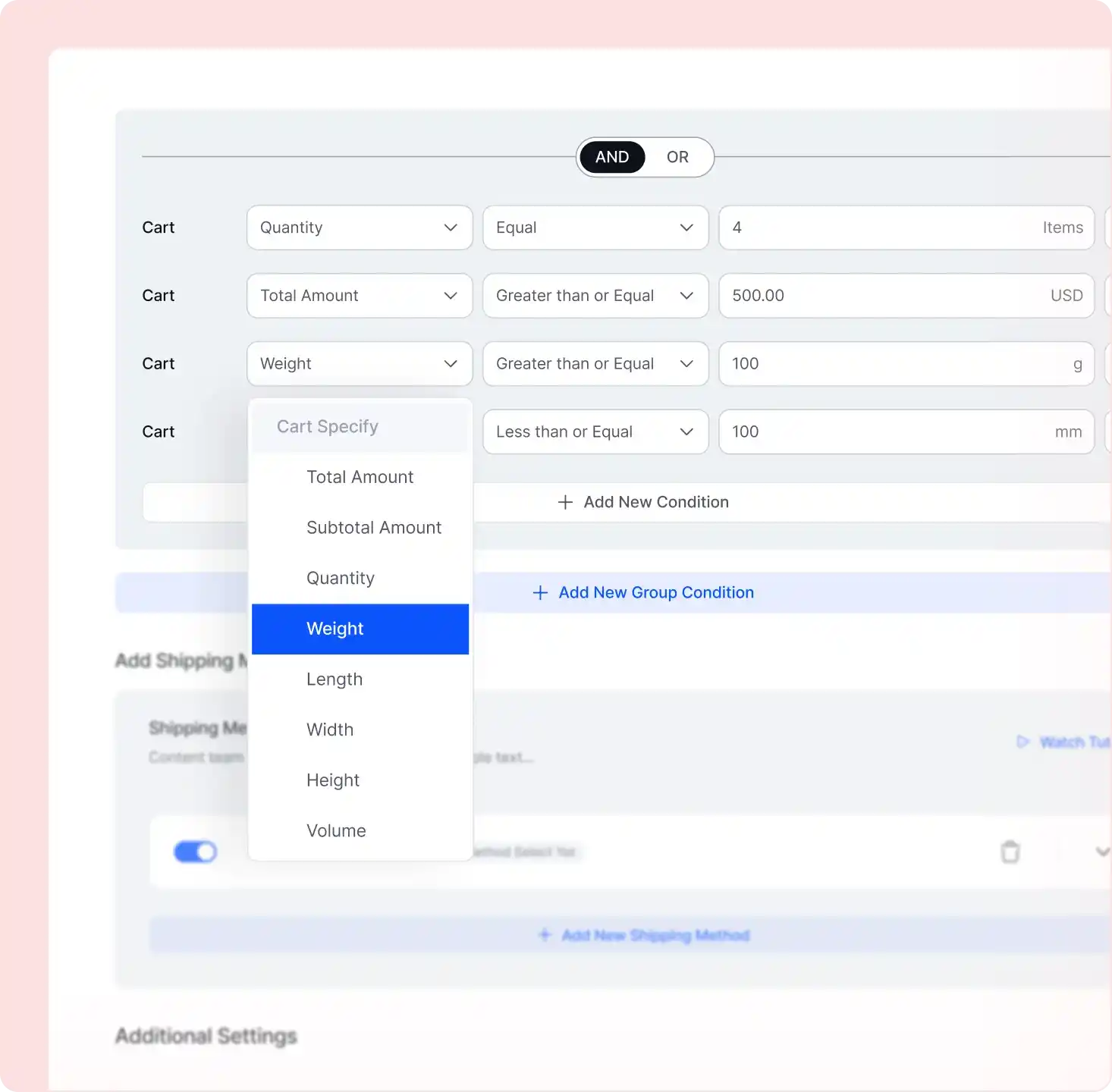Click the plus icon beside Add New Group Condition
Image resolution: width=1112 pixels, height=1092 pixels.
[x=540, y=592]
